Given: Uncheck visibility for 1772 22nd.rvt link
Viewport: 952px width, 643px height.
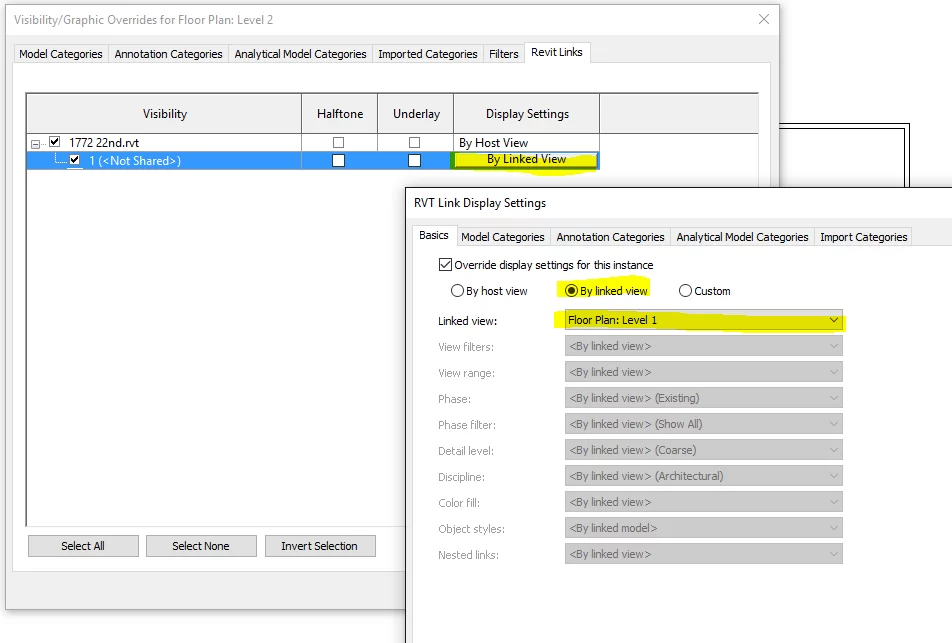Looking at the screenshot, I should click(55, 142).
